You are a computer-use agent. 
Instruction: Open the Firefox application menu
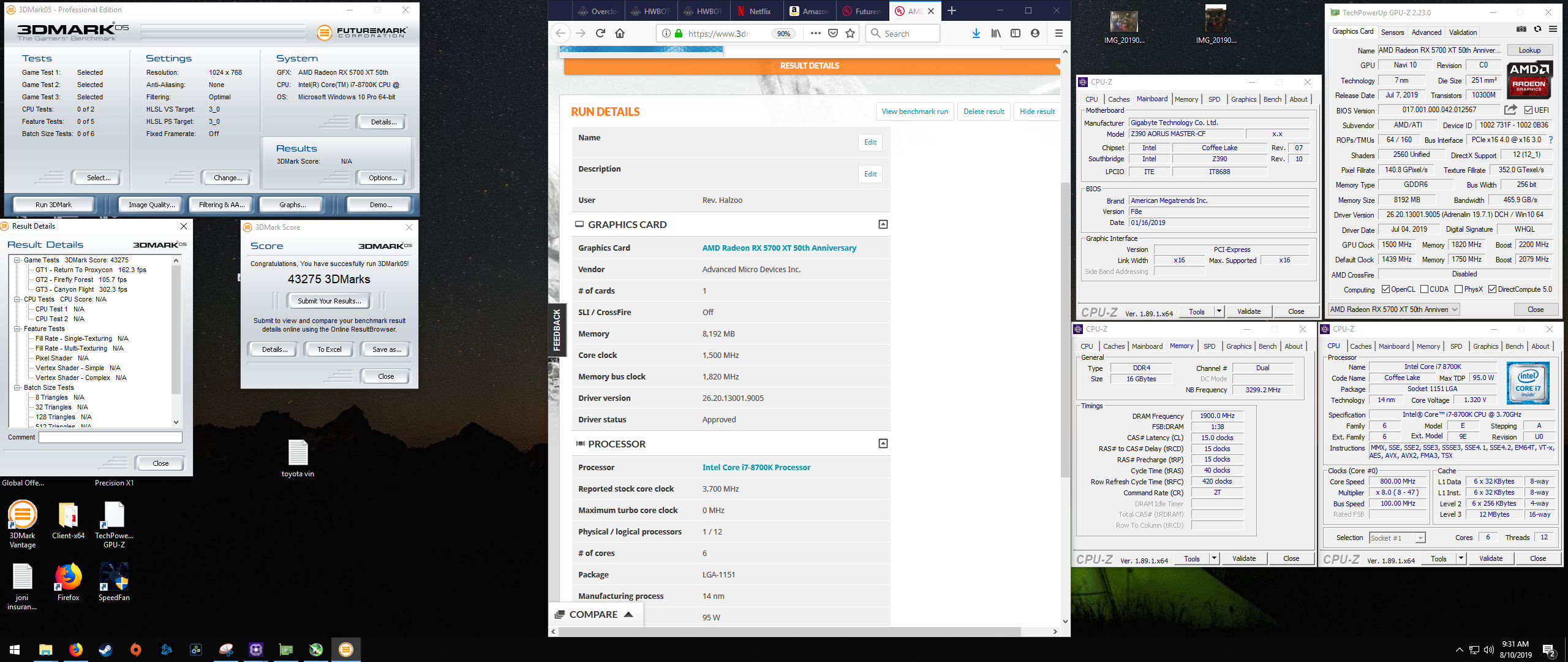point(1058,33)
